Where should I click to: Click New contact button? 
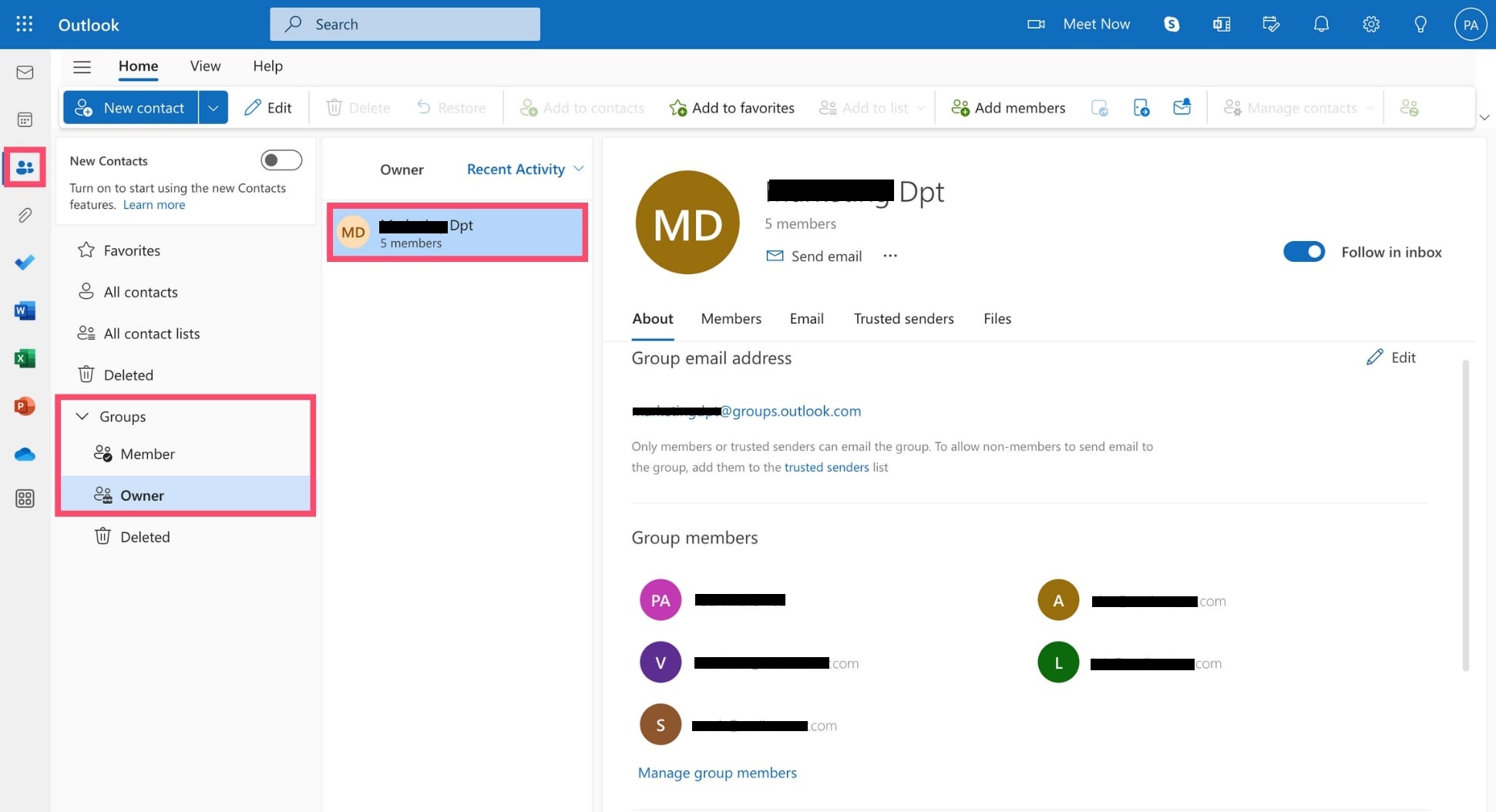[130, 108]
